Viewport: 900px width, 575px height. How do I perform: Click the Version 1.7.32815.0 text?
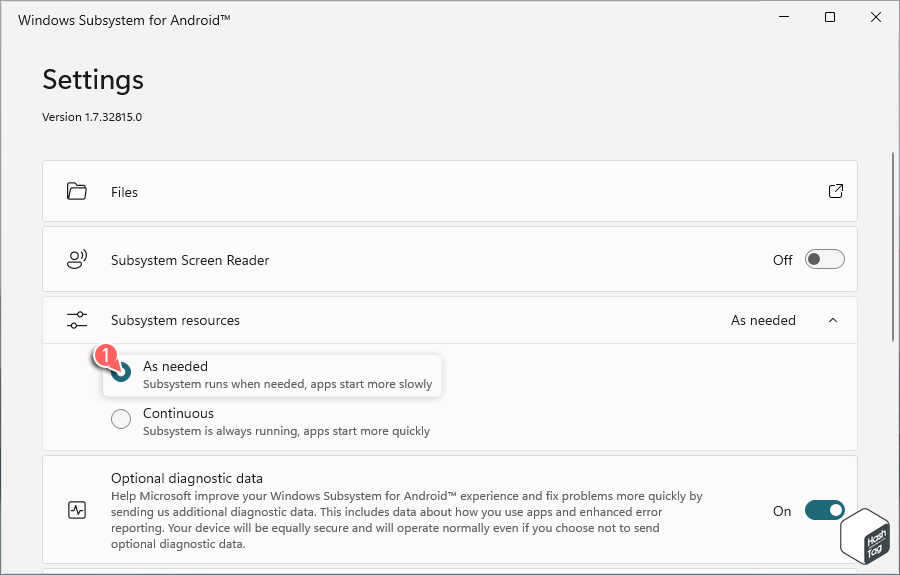[92, 117]
